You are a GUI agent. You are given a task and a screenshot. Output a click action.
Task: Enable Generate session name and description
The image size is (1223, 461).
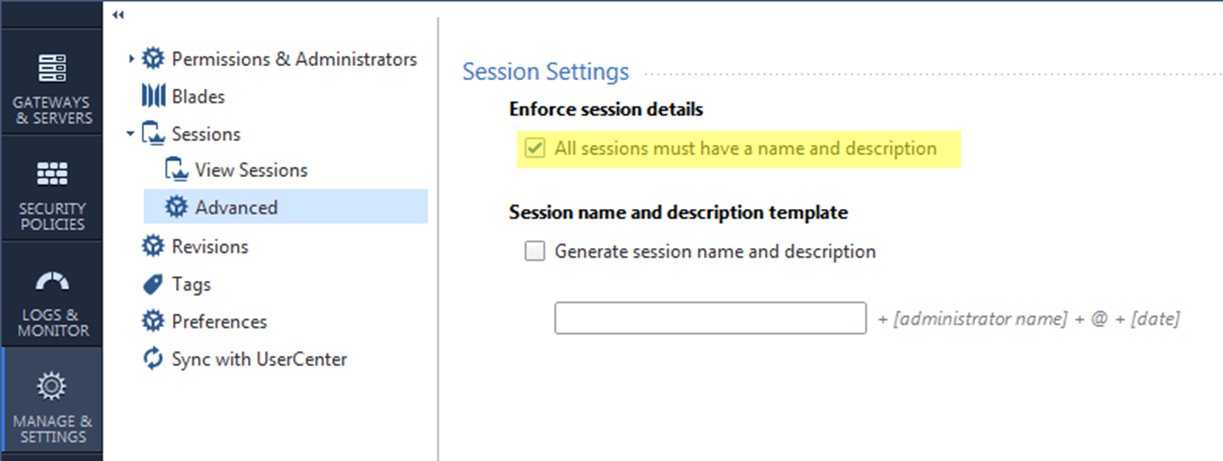pyautogui.click(x=536, y=251)
